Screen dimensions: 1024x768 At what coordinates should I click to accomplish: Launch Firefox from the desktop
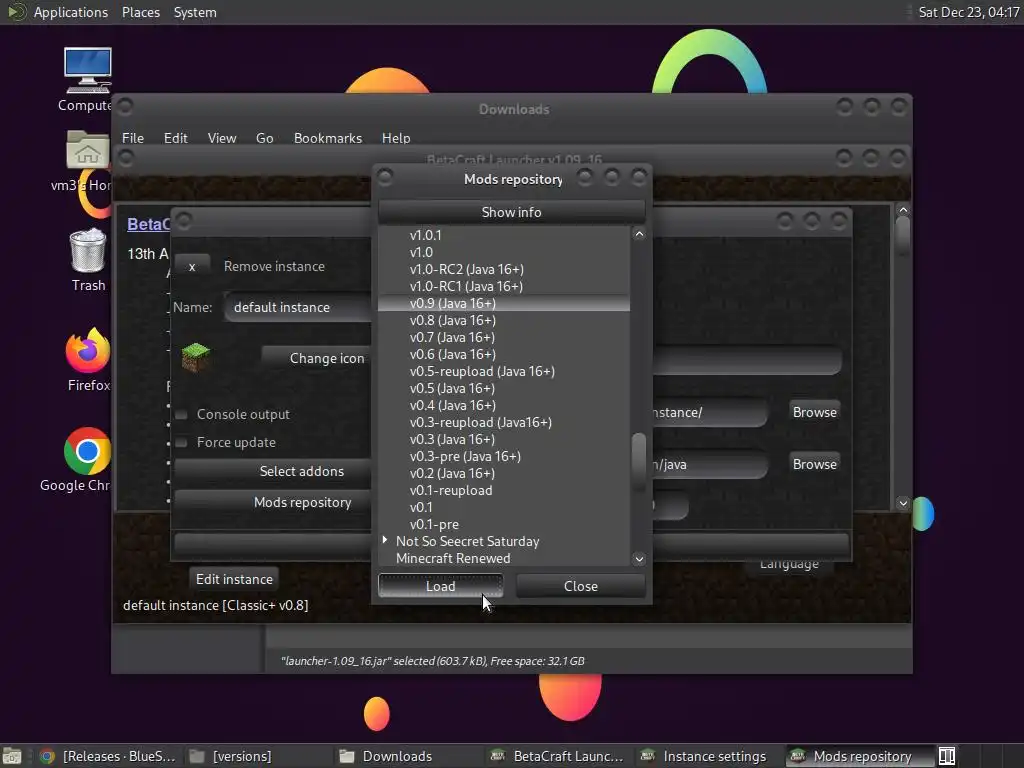coord(88,351)
